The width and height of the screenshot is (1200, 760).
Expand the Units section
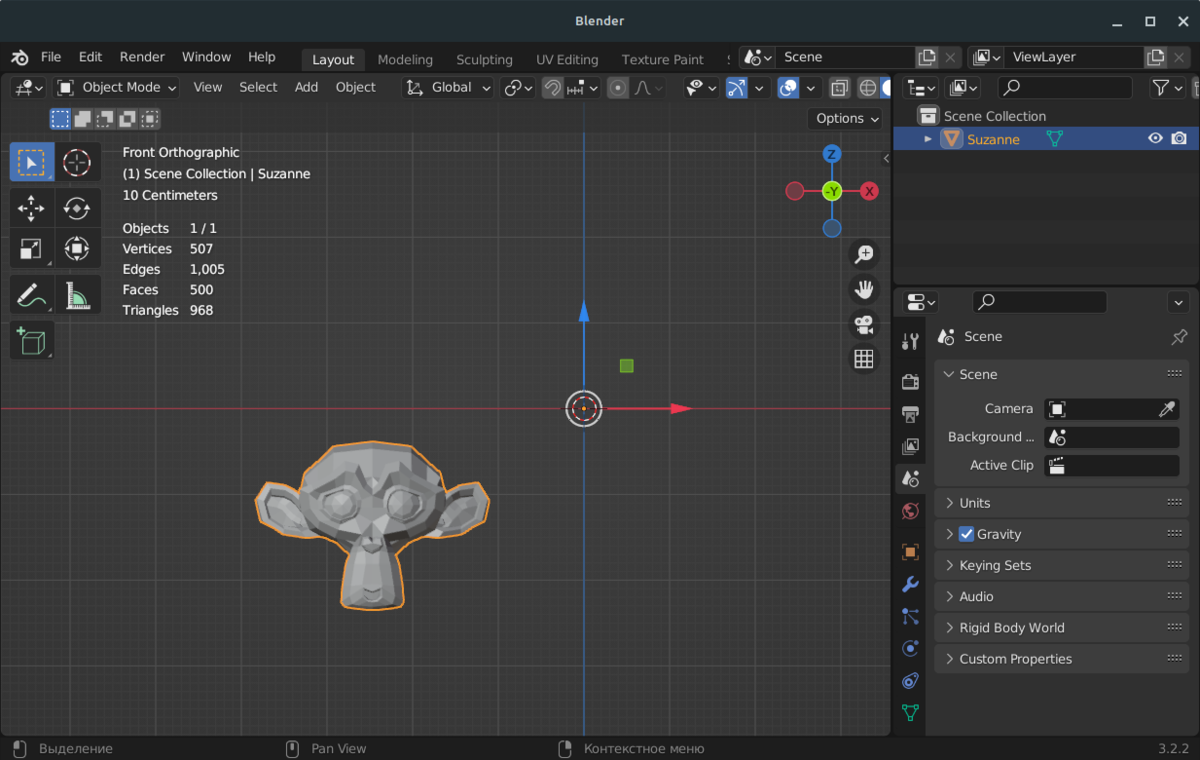pos(975,503)
